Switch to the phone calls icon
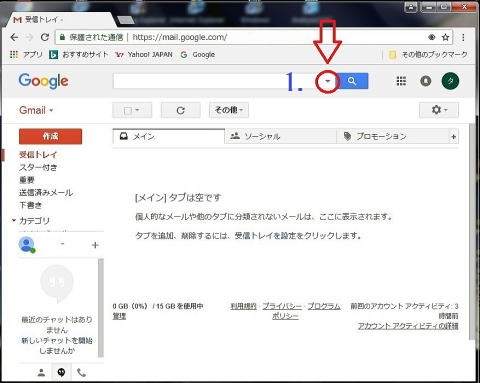The height and width of the screenshot is (383, 480). 81,373
